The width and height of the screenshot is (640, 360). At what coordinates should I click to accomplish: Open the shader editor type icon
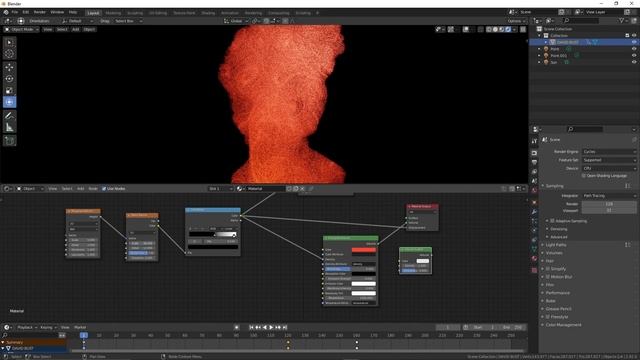pos(7,189)
